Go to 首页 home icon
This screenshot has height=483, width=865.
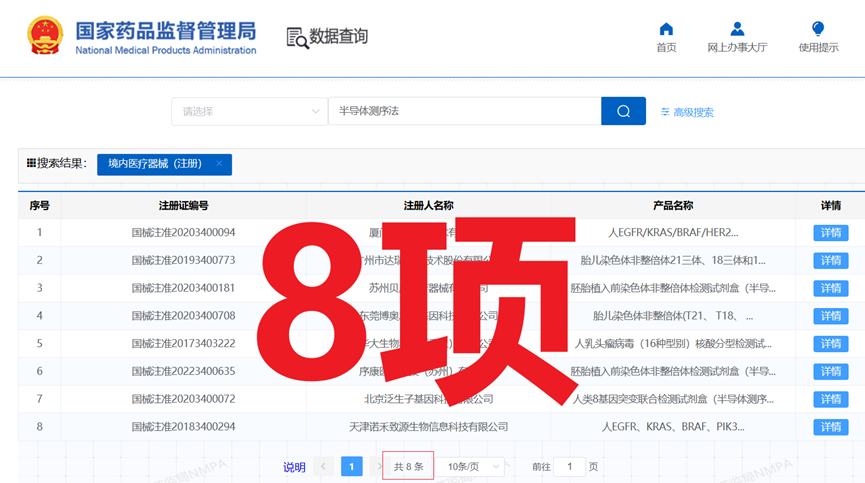coord(666,29)
